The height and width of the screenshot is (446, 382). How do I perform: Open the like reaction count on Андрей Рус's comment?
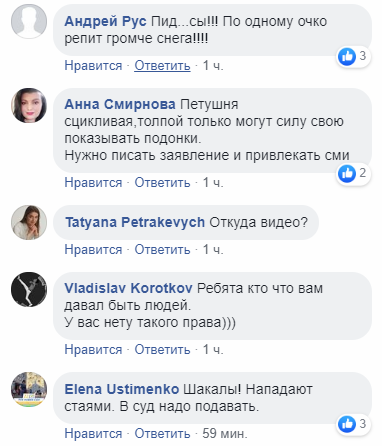(x=353, y=56)
